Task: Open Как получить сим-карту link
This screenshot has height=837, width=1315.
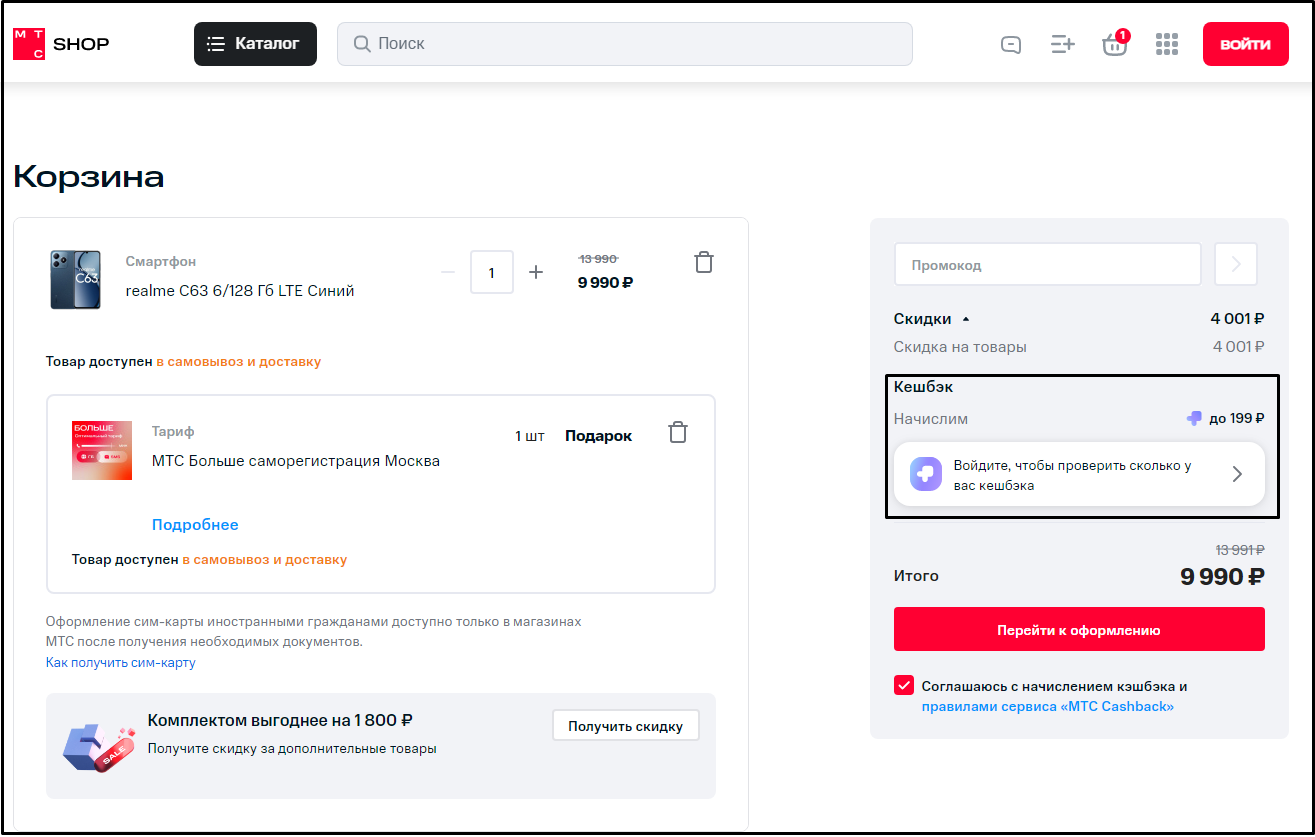Action: tap(121, 663)
